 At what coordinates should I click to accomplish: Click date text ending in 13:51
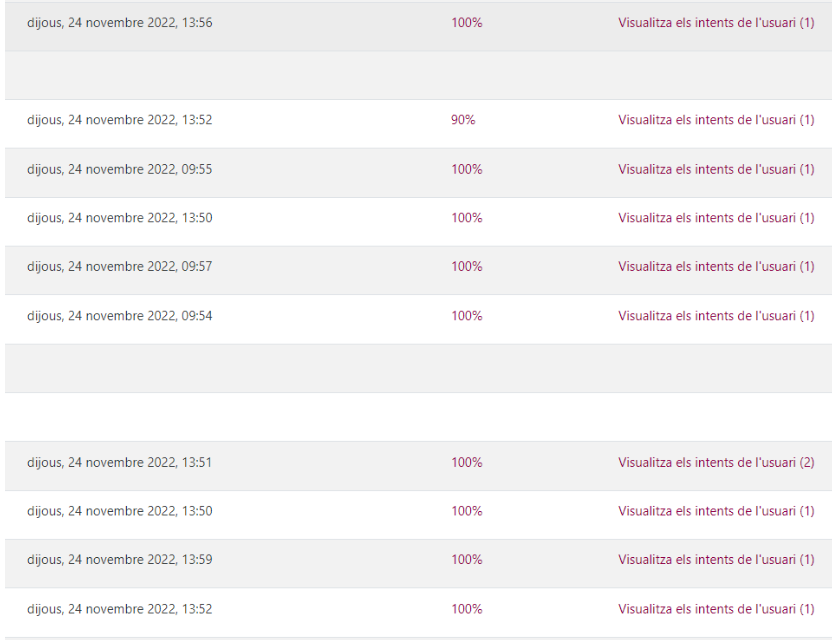point(119,462)
